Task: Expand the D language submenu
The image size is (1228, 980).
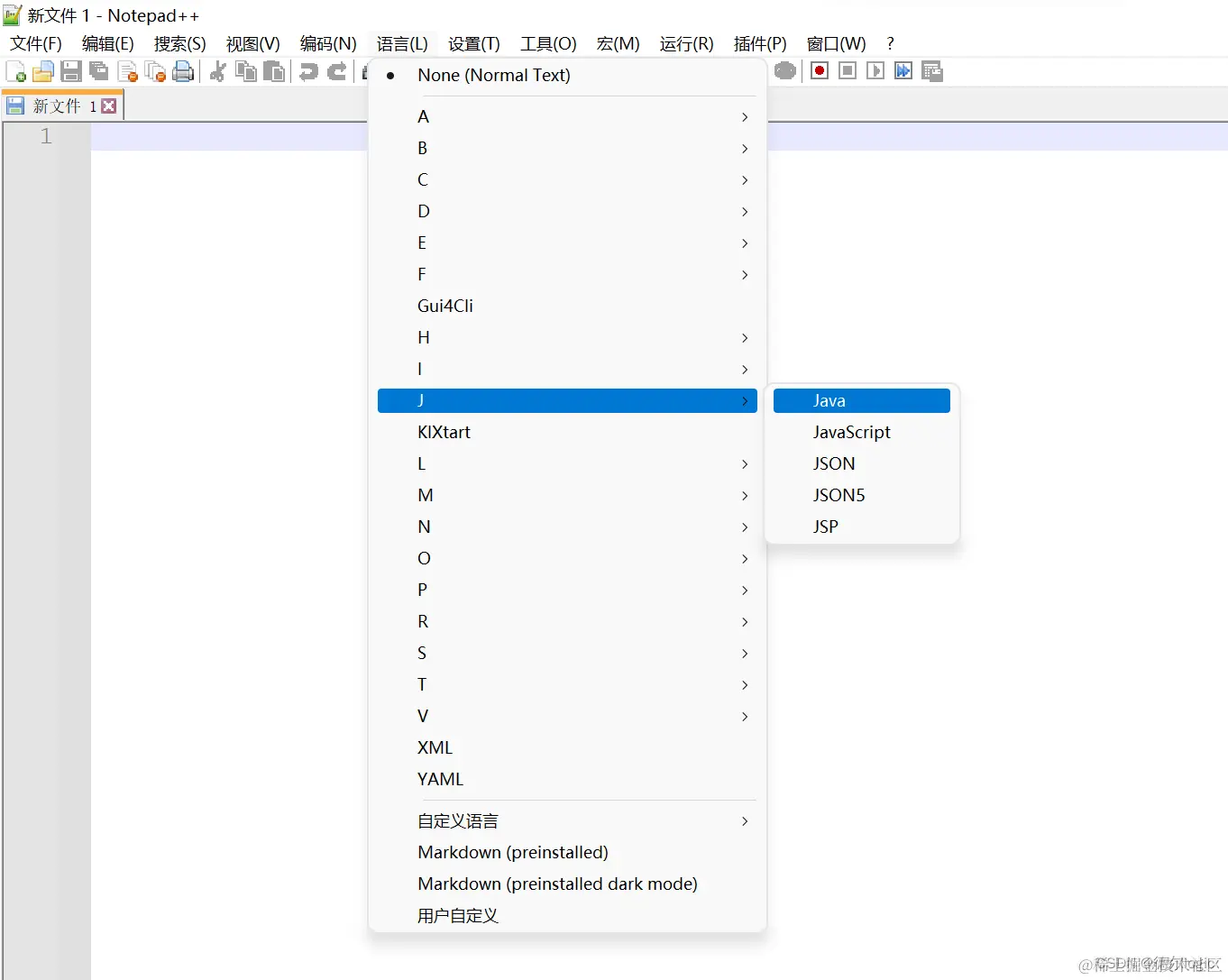Action: click(x=567, y=212)
